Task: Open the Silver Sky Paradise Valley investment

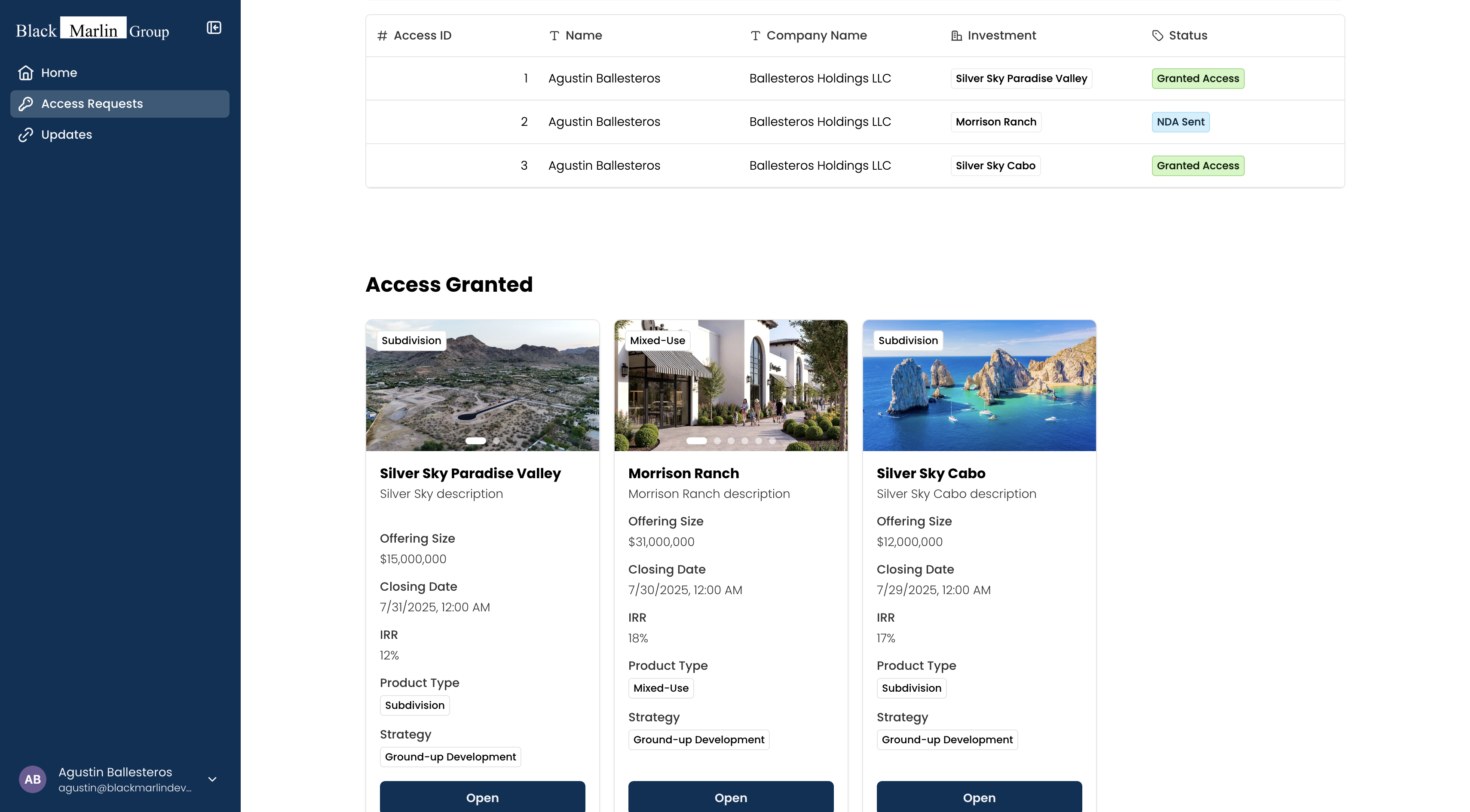Action: coord(482,797)
